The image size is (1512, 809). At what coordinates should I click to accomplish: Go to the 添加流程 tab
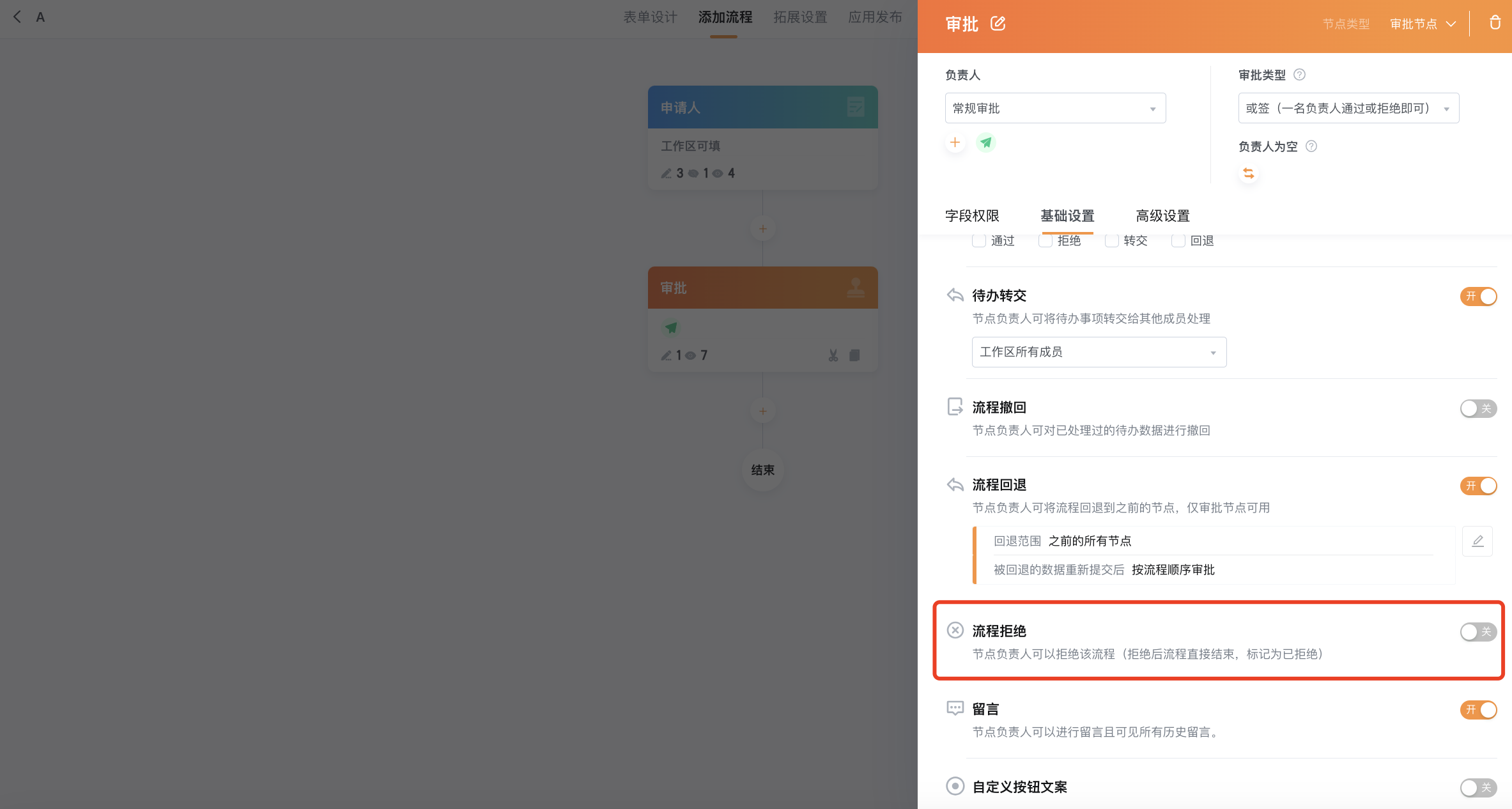point(725,17)
